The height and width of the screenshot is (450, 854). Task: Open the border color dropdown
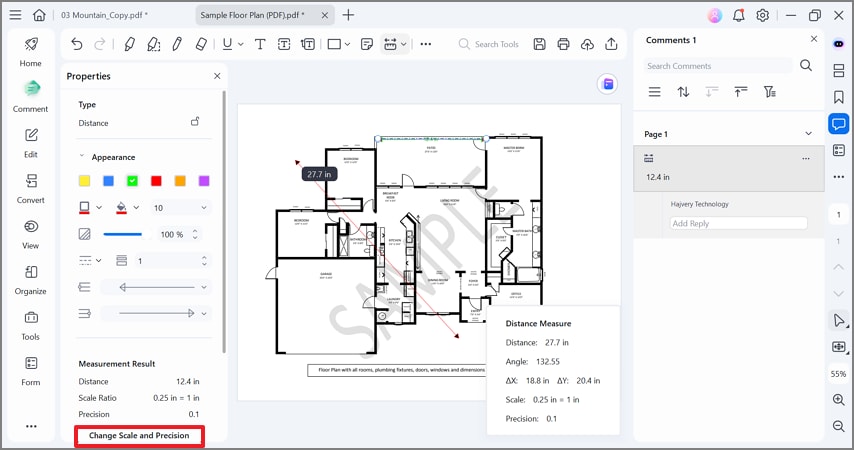coord(99,207)
